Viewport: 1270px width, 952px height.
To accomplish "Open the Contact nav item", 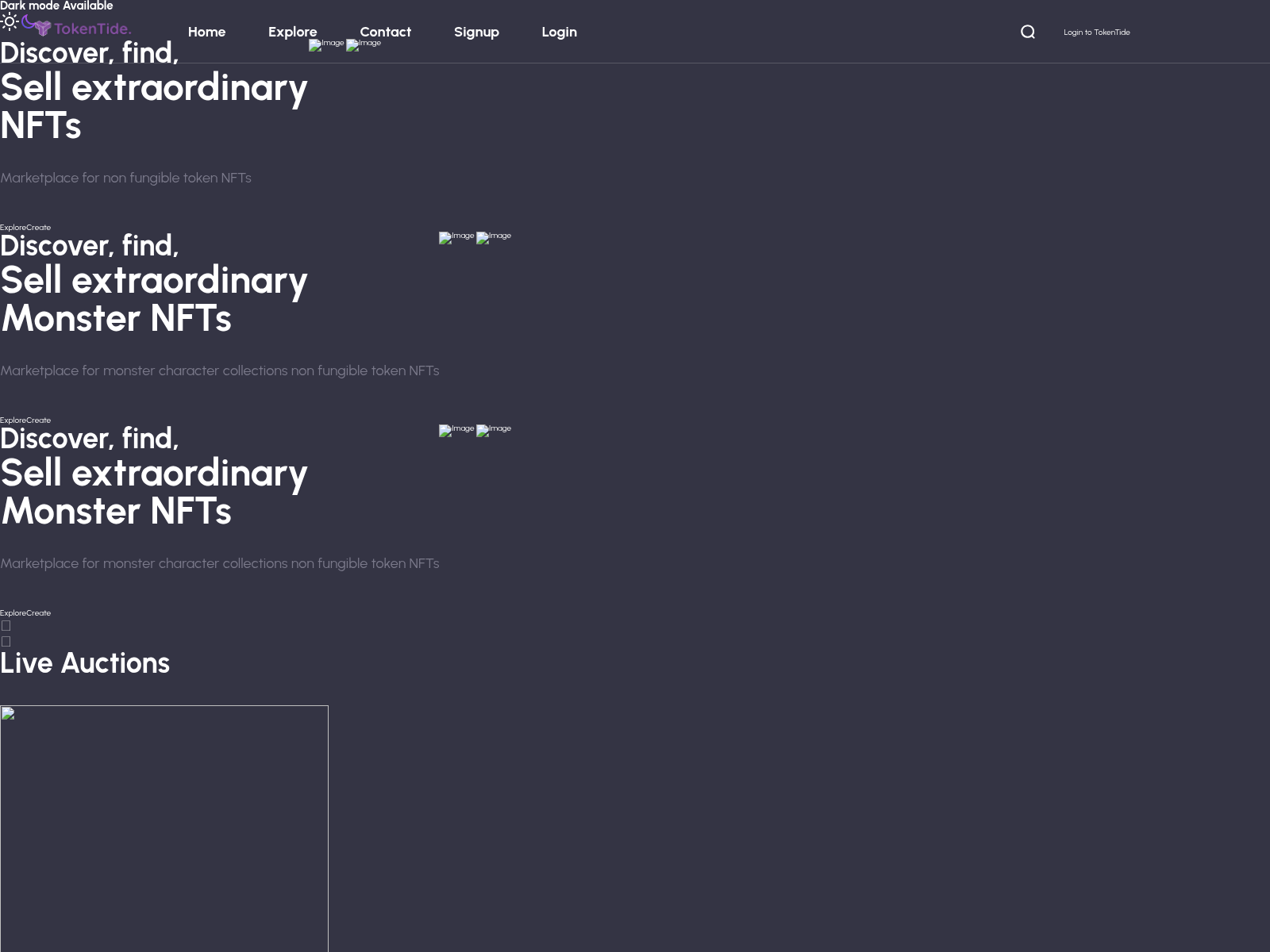I will (x=386, y=32).
